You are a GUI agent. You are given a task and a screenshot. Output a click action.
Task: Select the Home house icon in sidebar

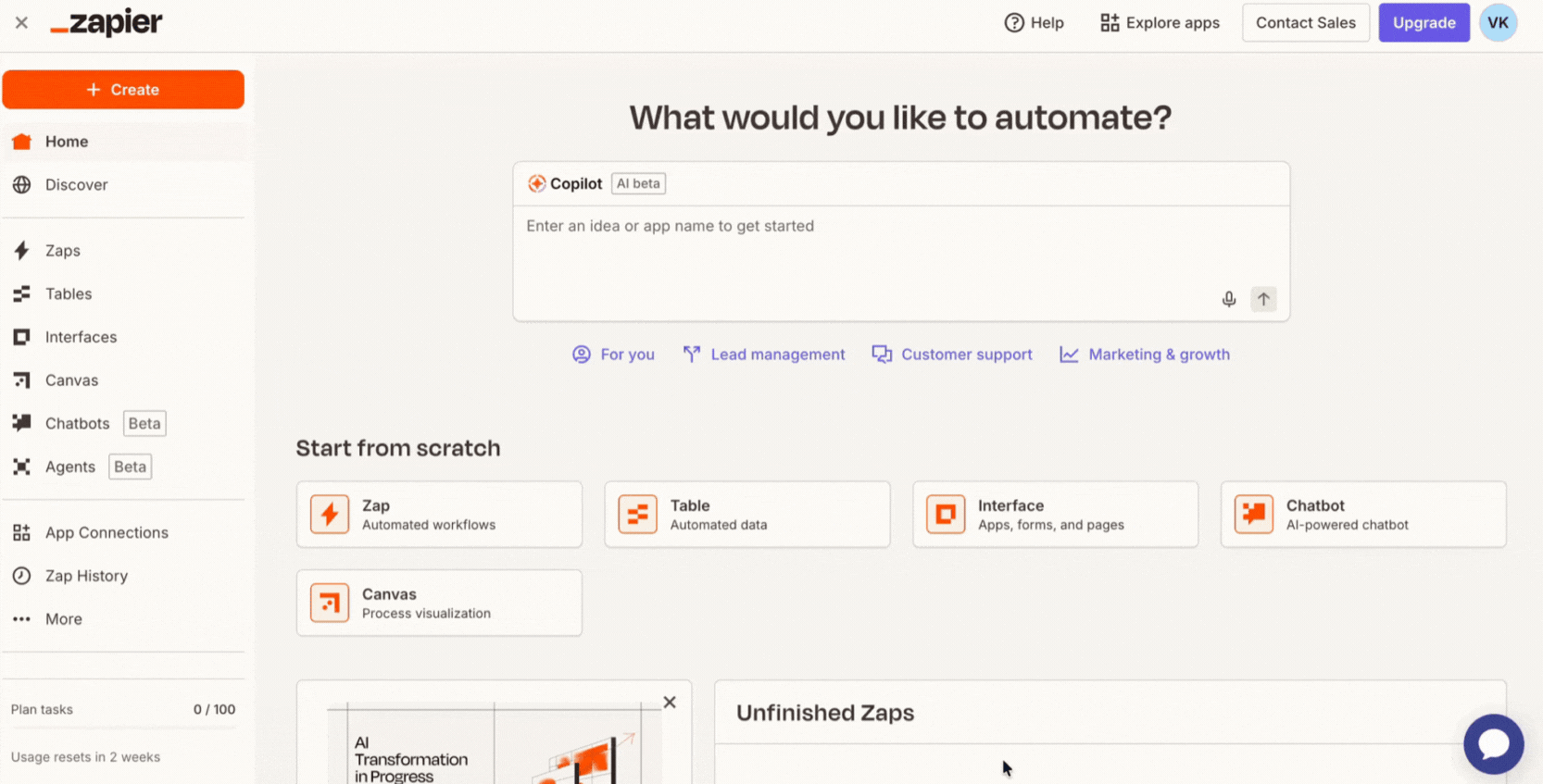(22, 142)
